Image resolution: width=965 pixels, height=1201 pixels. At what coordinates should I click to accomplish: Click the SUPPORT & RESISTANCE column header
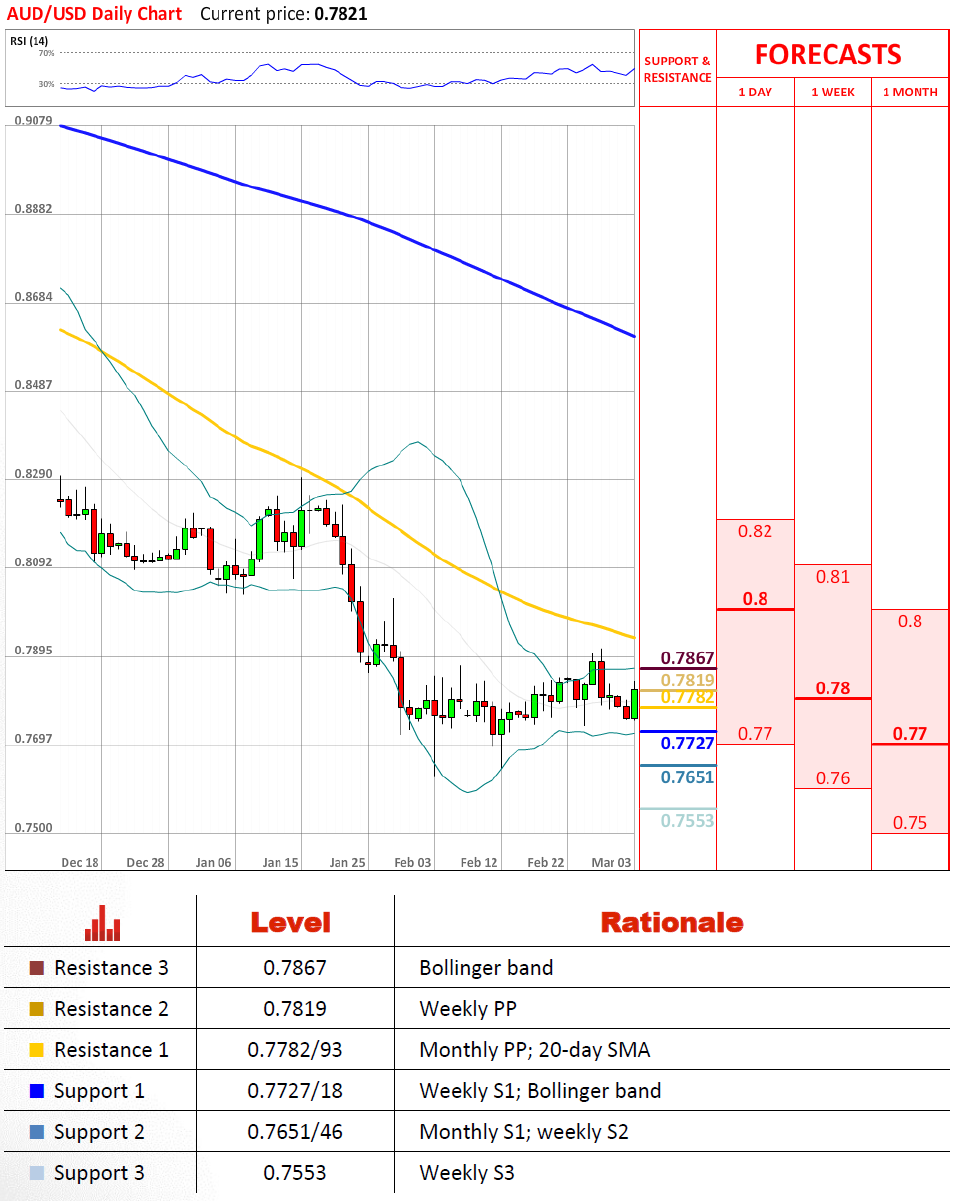coord(677,69)
